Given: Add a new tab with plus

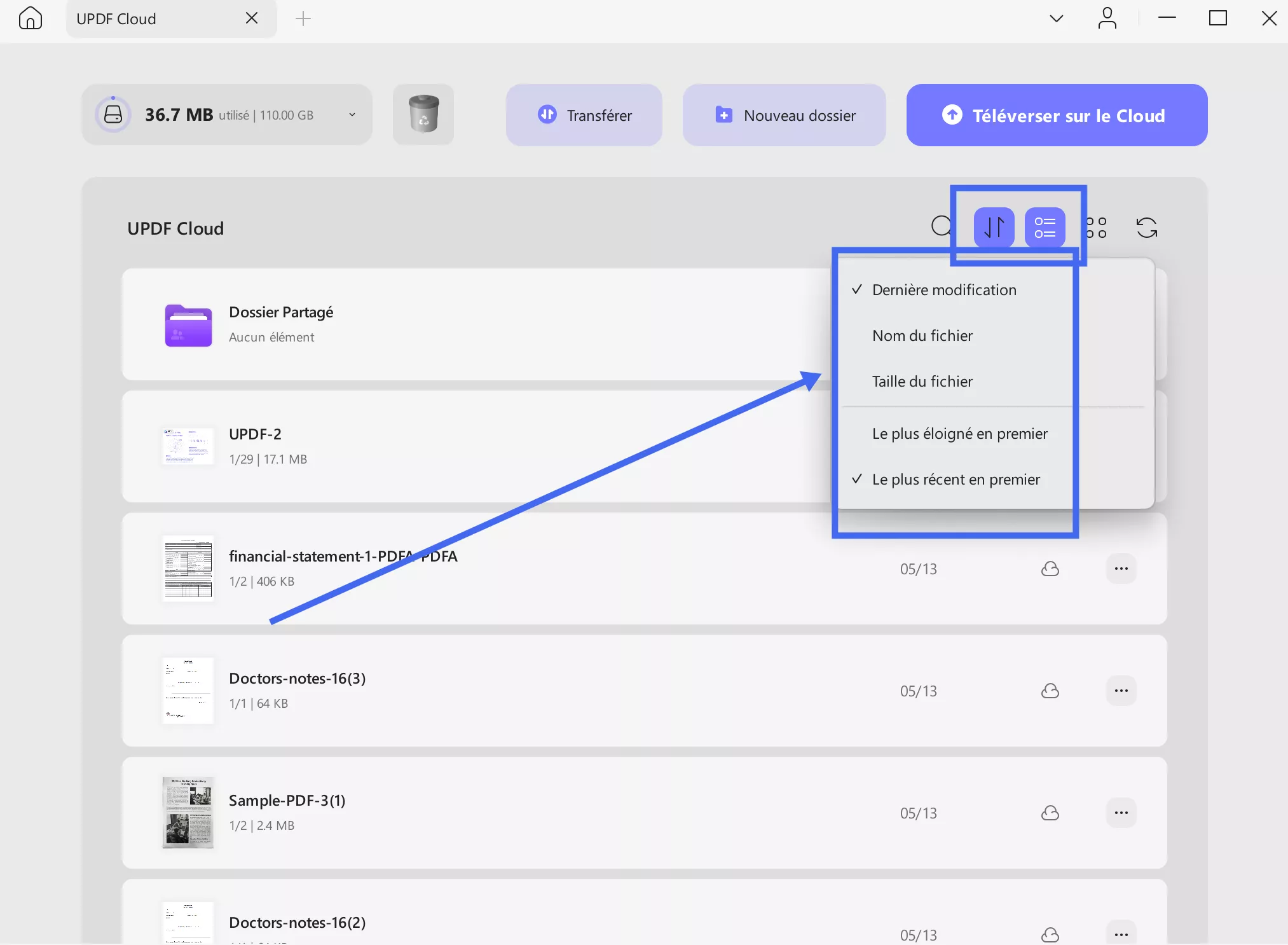Looking at the screenshot, I should tap(303, 18).
